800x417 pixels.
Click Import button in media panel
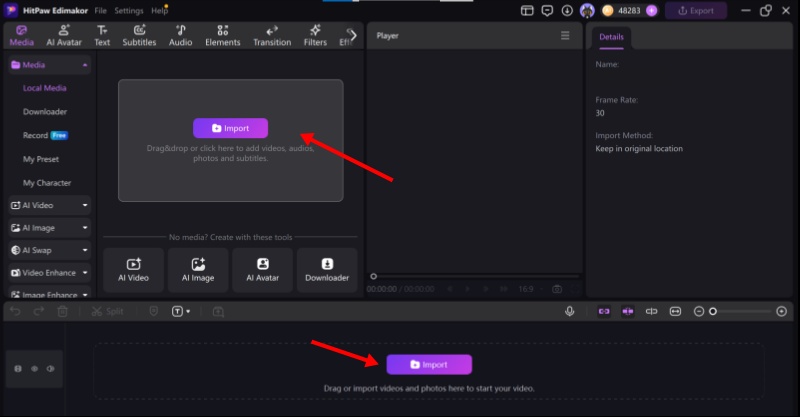pyautogui.click(x=230, y=128)
